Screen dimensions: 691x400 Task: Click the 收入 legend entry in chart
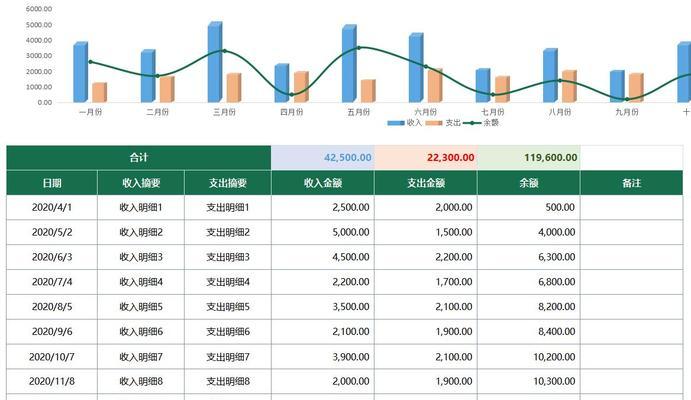click(x=405, y=123)
